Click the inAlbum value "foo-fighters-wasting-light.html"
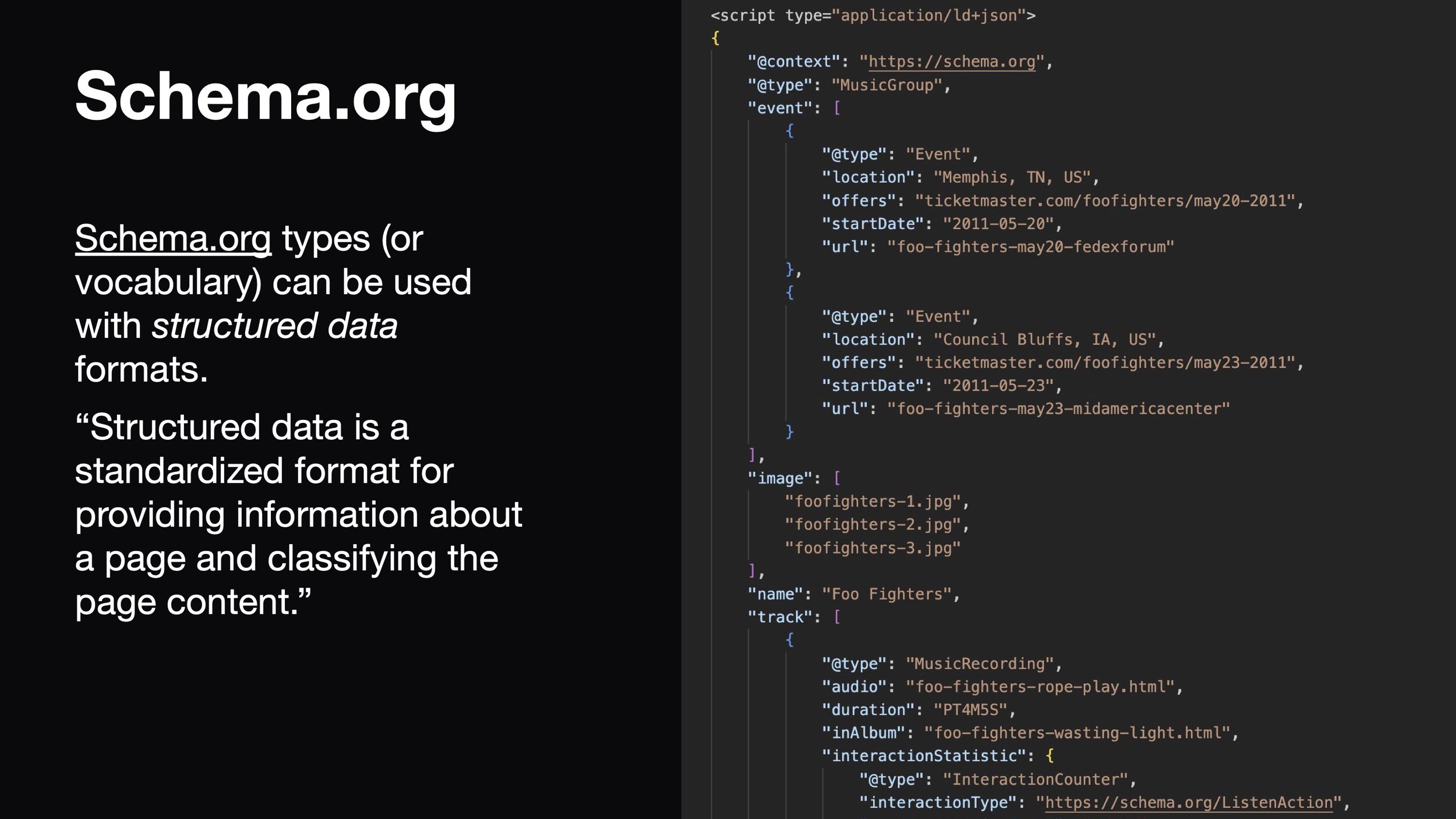This screenshot has width=1456, height=819. pos(1077,733)
